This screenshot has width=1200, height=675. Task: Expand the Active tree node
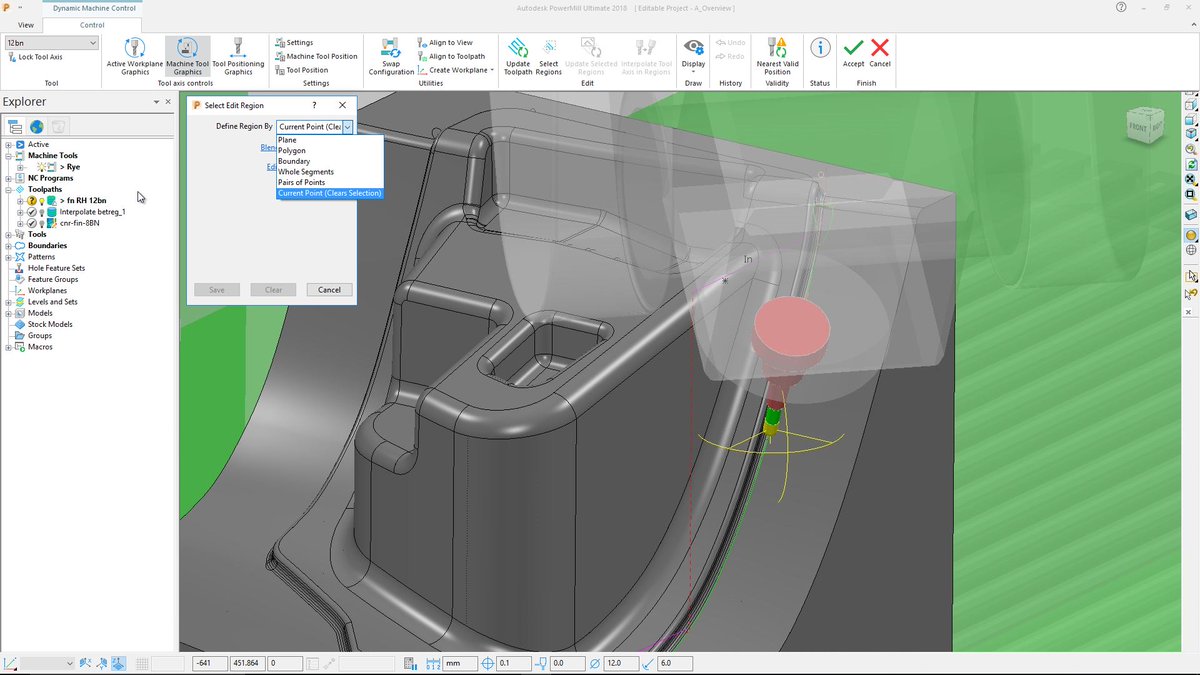8,145
